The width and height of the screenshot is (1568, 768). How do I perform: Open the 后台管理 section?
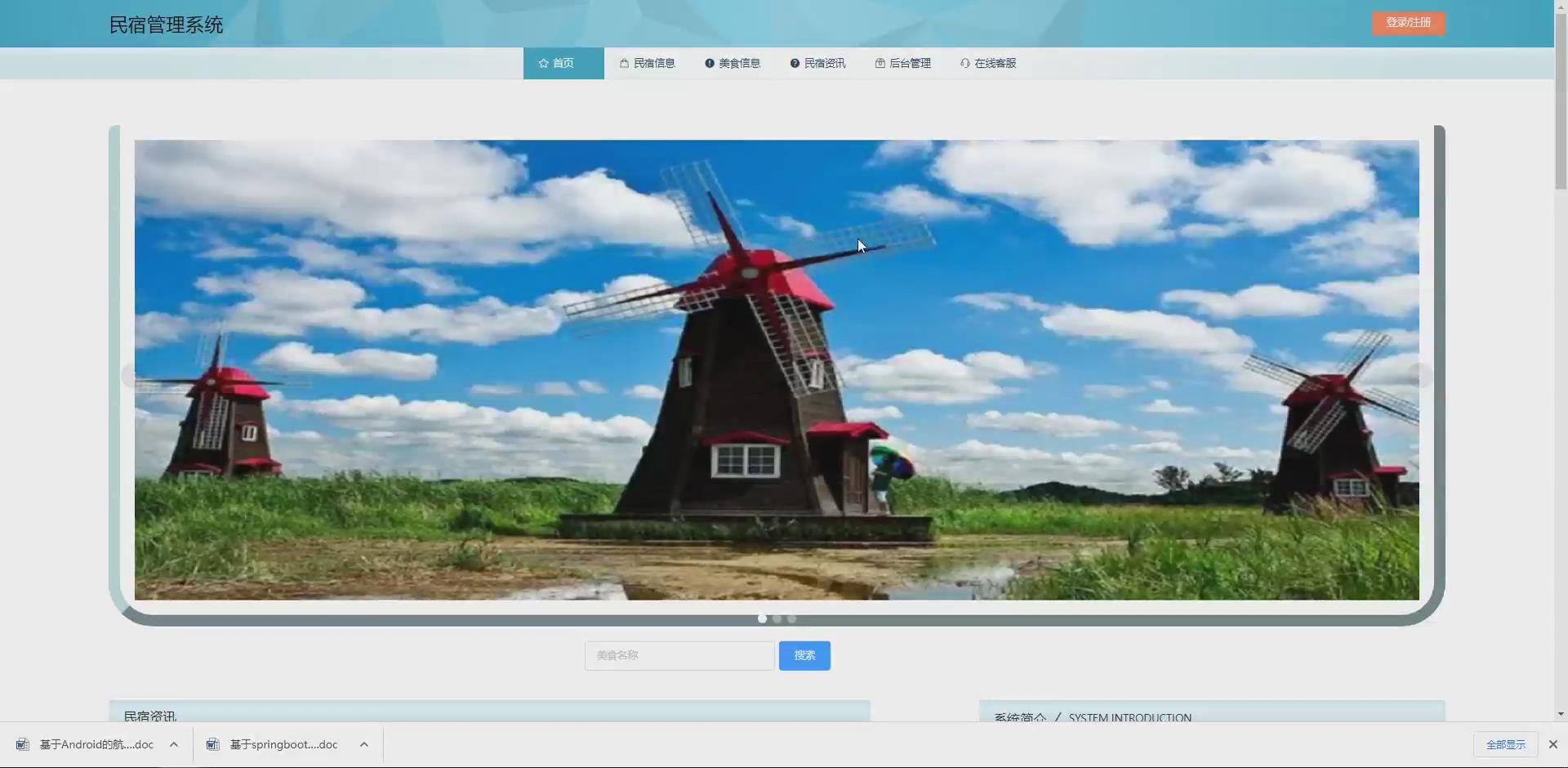pos(911,63)
